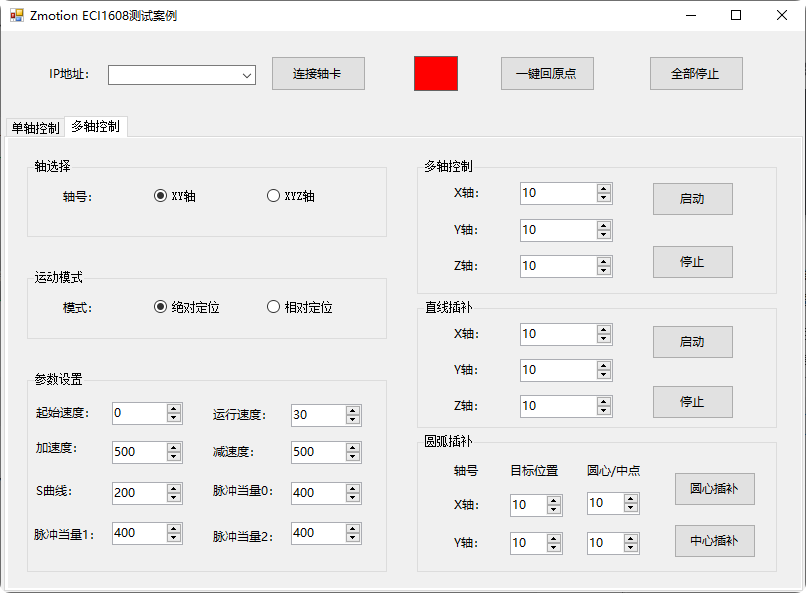Viewport: 806px width, 593px height.
Task: Click the 直线插补 Z轴 value field
Action: [558, 406]
